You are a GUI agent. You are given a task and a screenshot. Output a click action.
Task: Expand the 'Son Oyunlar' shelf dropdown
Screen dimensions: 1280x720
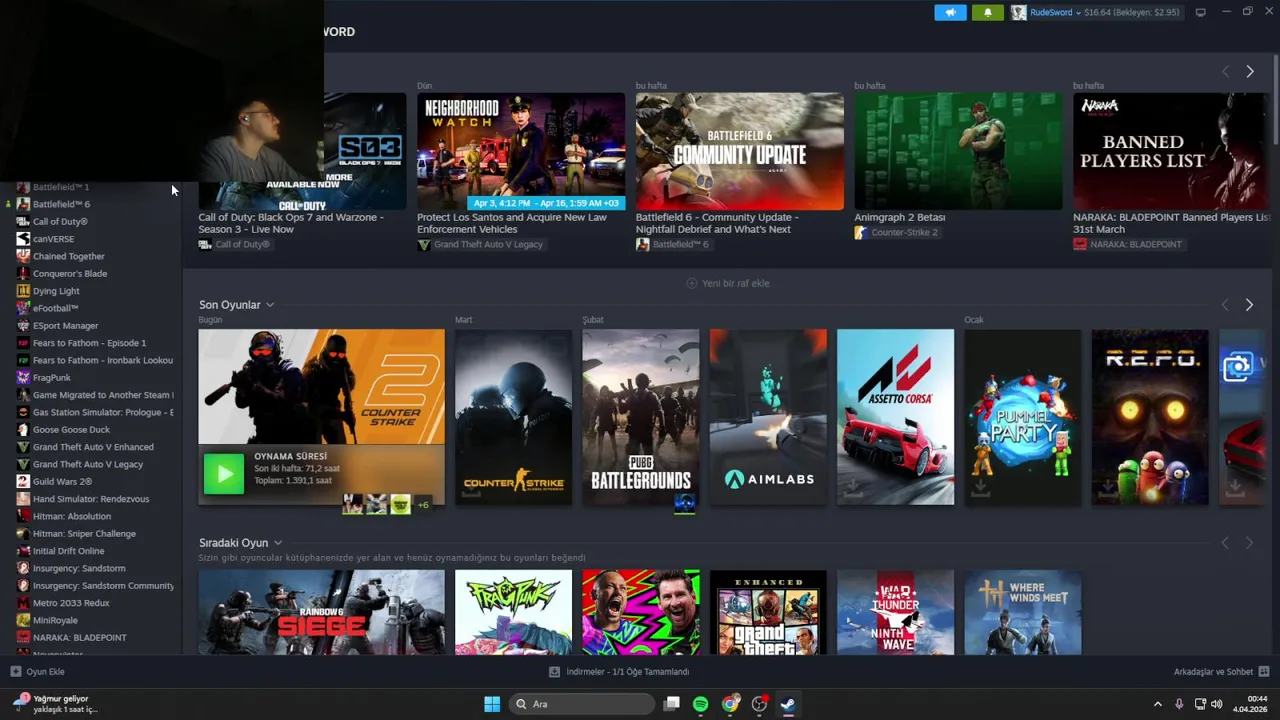pyautogui.click(x=270, y=305)
